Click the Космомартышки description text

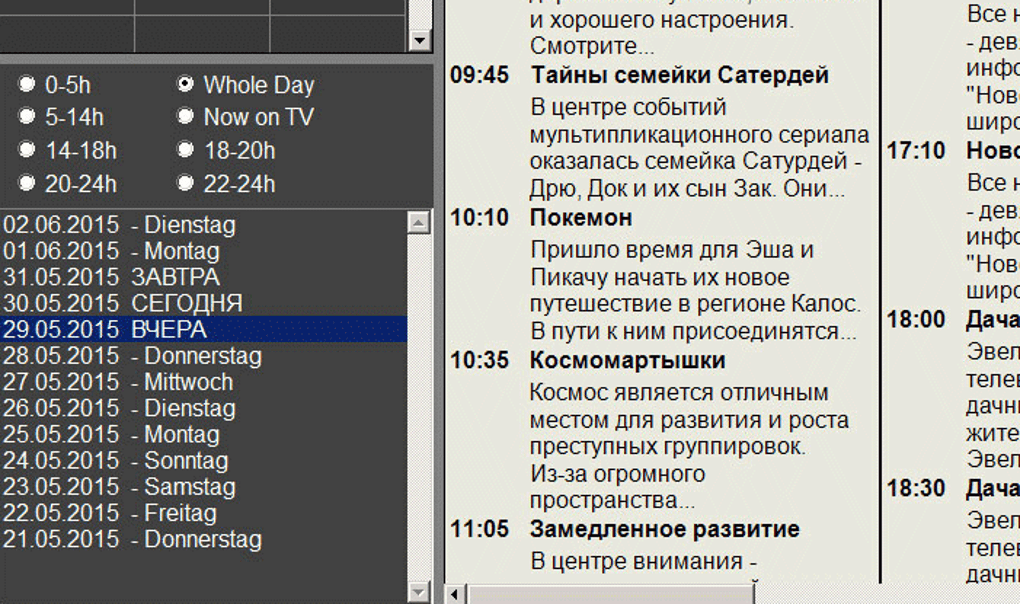pos(690,447)
